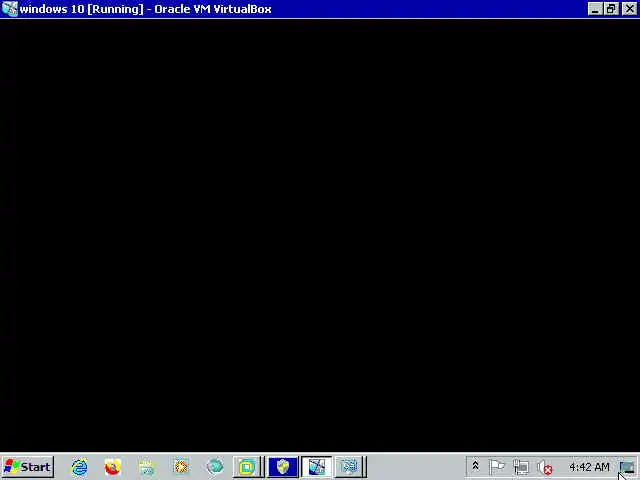The image size is (640, 480).
Task: Open Action Center flag in tray
Action: click(x=497, y=466)
